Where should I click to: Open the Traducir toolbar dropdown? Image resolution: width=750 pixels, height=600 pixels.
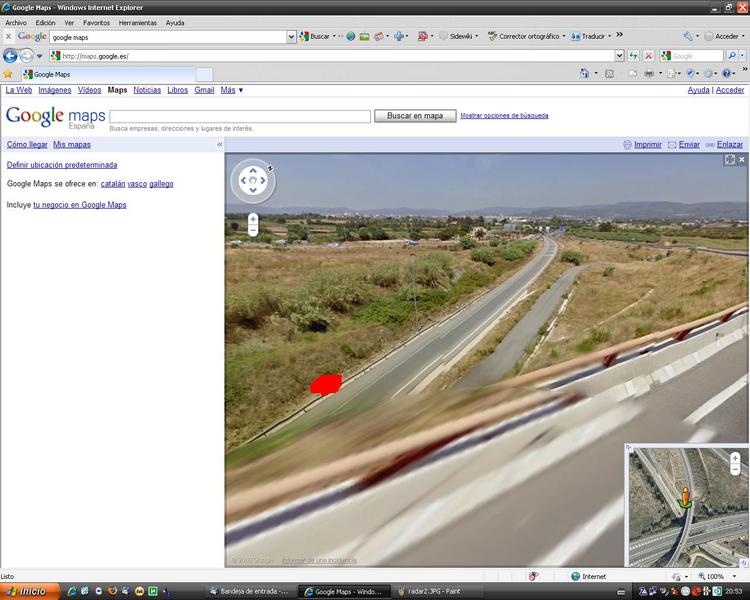point(592,36)
